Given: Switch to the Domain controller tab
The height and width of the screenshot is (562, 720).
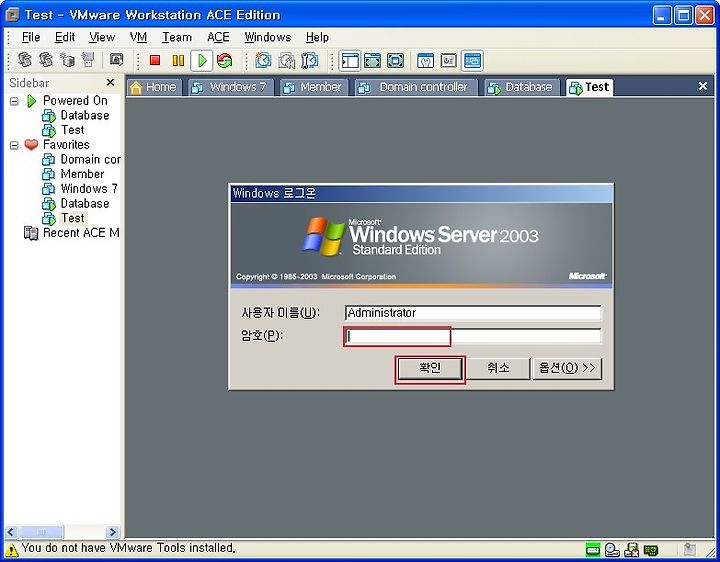Looking at the screenshot, I should pos(416,87).
